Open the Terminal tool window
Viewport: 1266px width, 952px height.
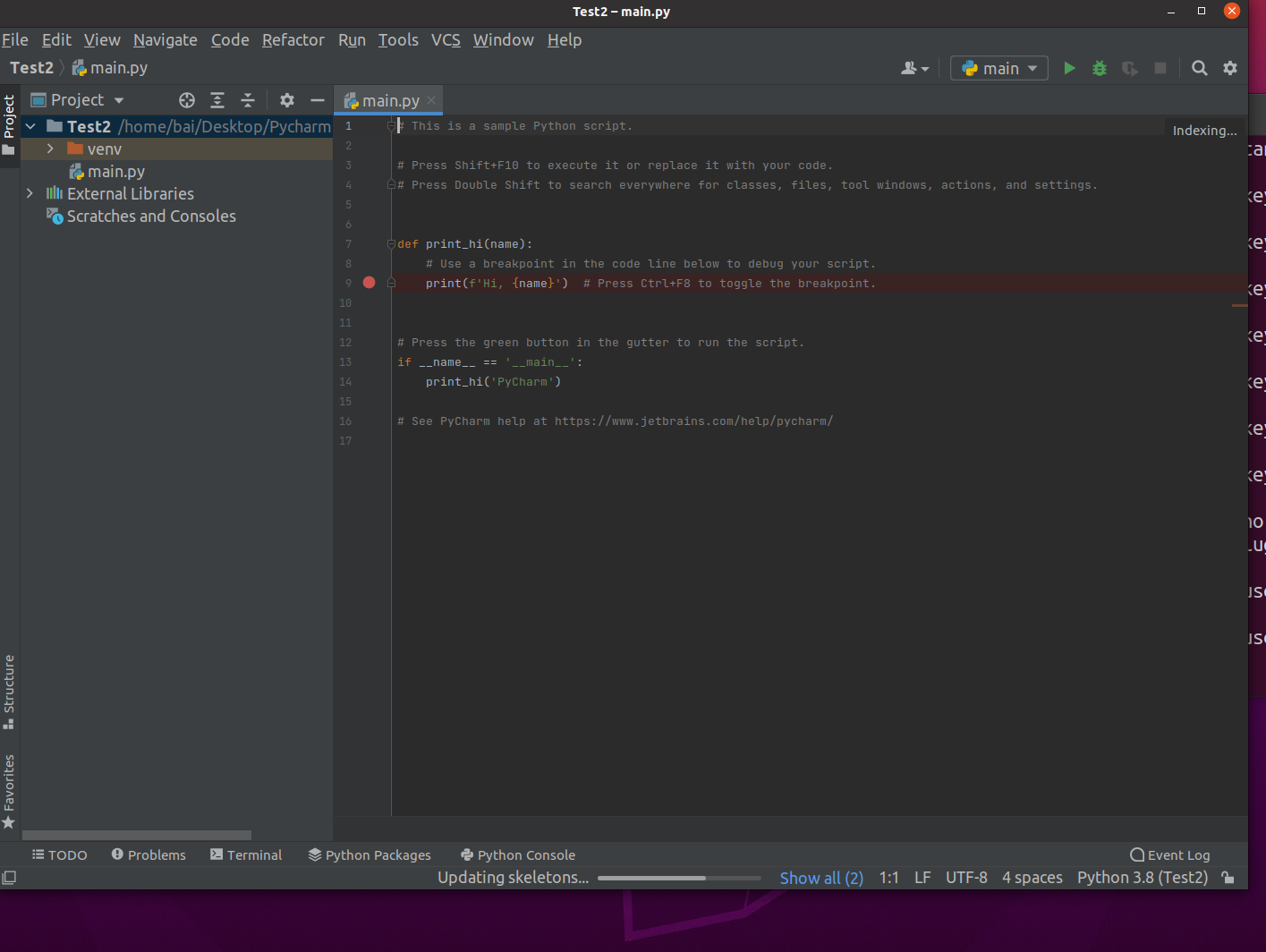pos(246,855)
